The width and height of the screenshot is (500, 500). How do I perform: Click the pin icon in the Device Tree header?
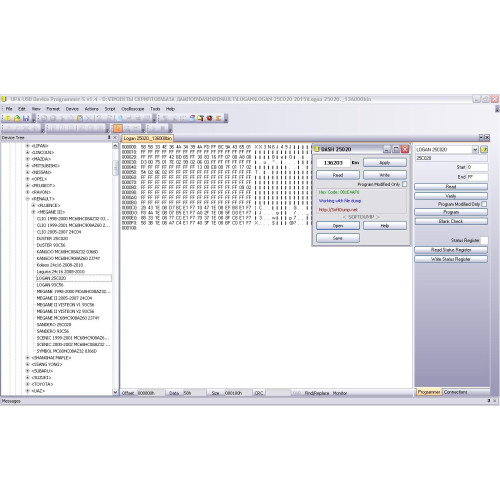(109, 137)
